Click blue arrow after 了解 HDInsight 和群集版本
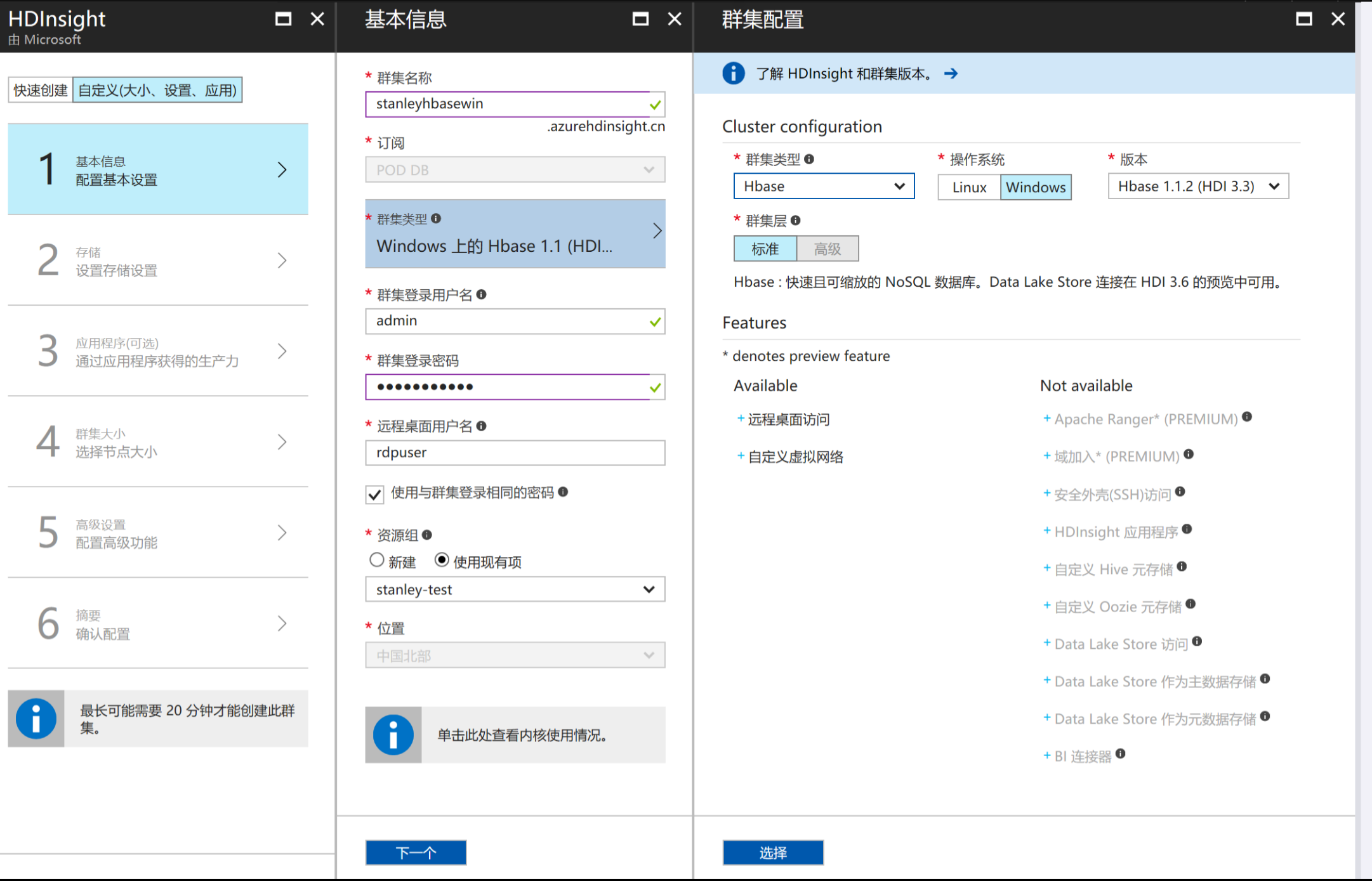Screen dimensions: 1372x881 pos(951,74)
